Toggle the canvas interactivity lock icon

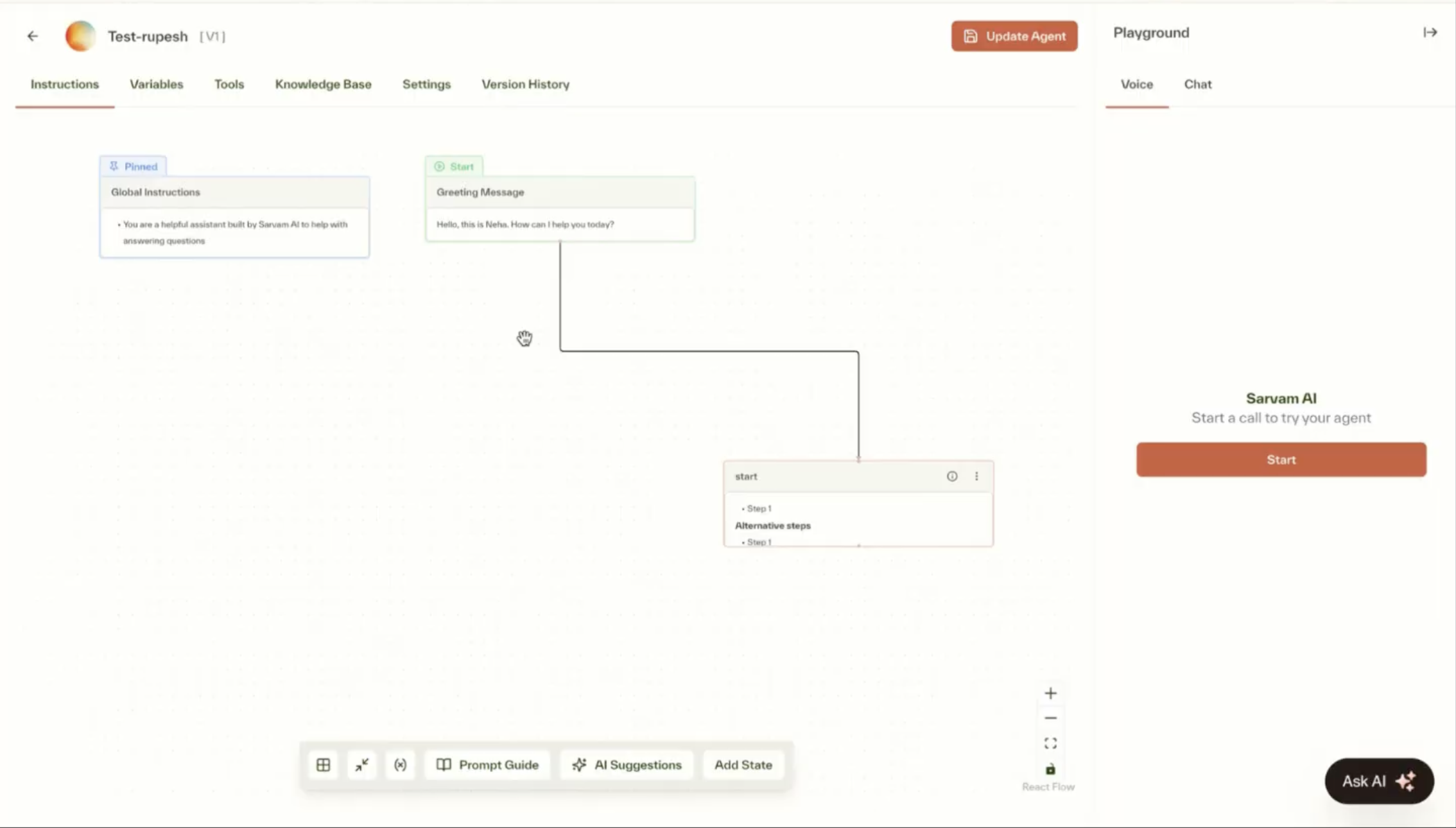point(1050,768)
